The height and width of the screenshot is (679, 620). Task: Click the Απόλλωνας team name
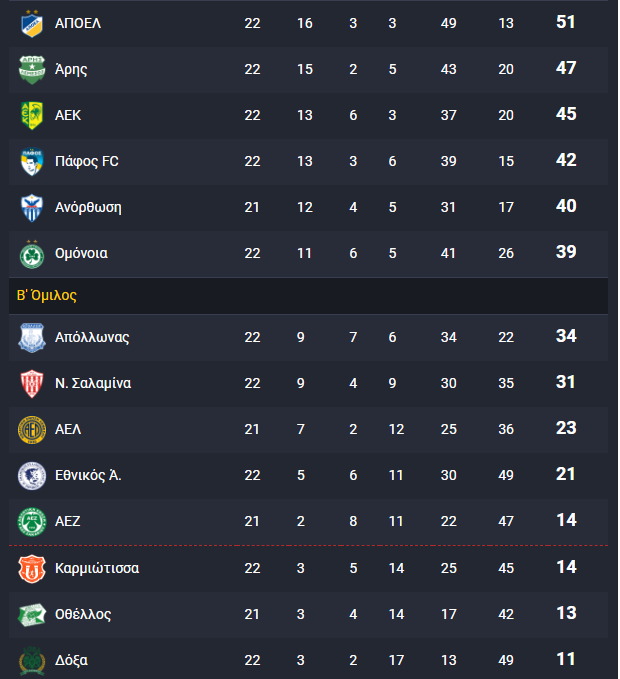pyautogui.click(x=92, y=337)
